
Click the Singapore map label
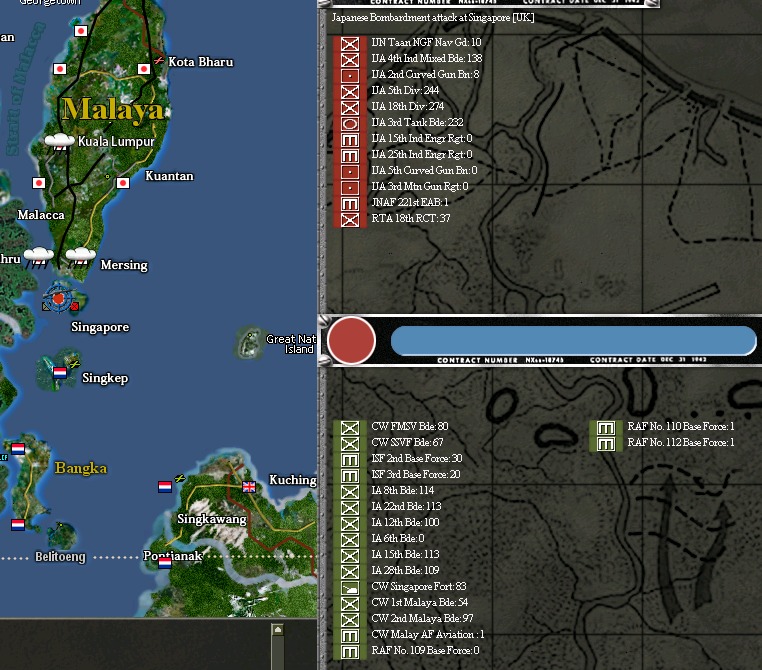tap(100, 327)
